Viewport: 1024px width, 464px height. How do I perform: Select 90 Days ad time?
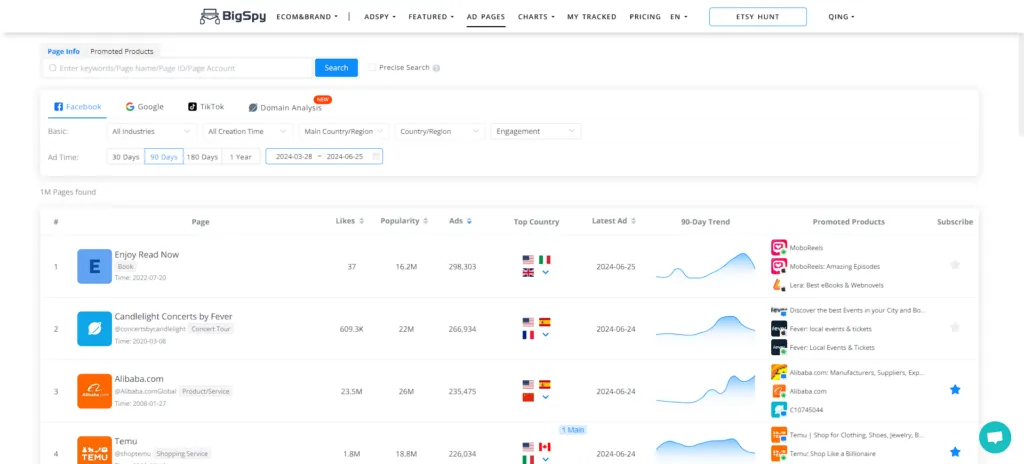click(x=164, y=157)
